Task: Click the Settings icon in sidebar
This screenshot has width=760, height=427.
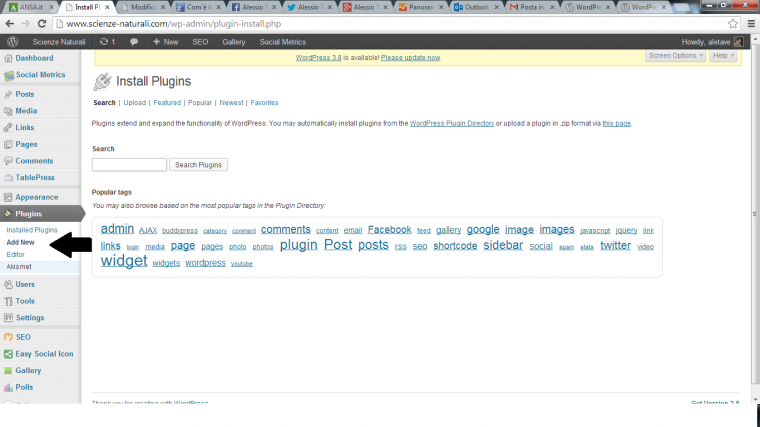Action: pyautogui.click(x=8, y=318)
